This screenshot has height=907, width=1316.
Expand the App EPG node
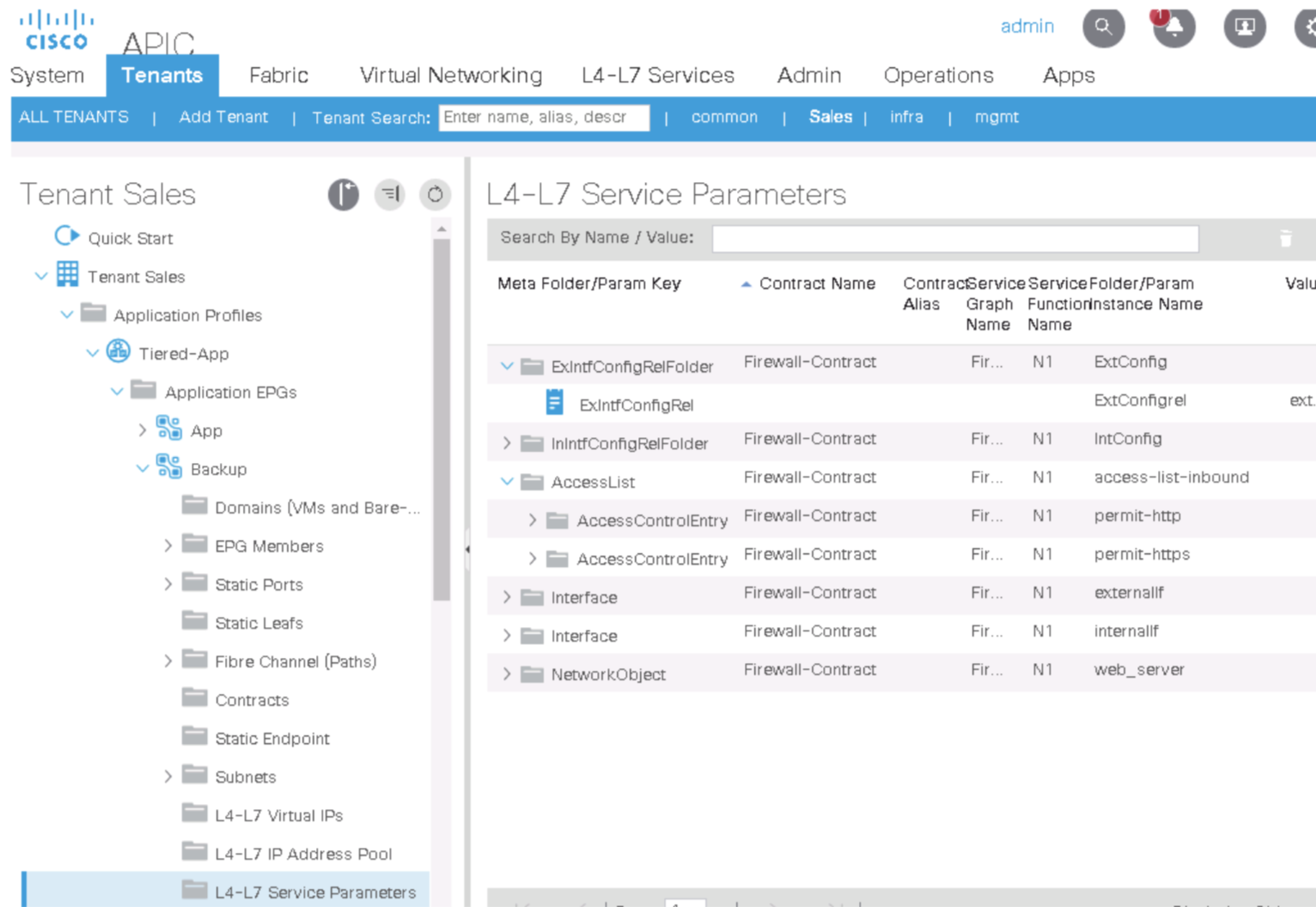(x=143, y=430)
